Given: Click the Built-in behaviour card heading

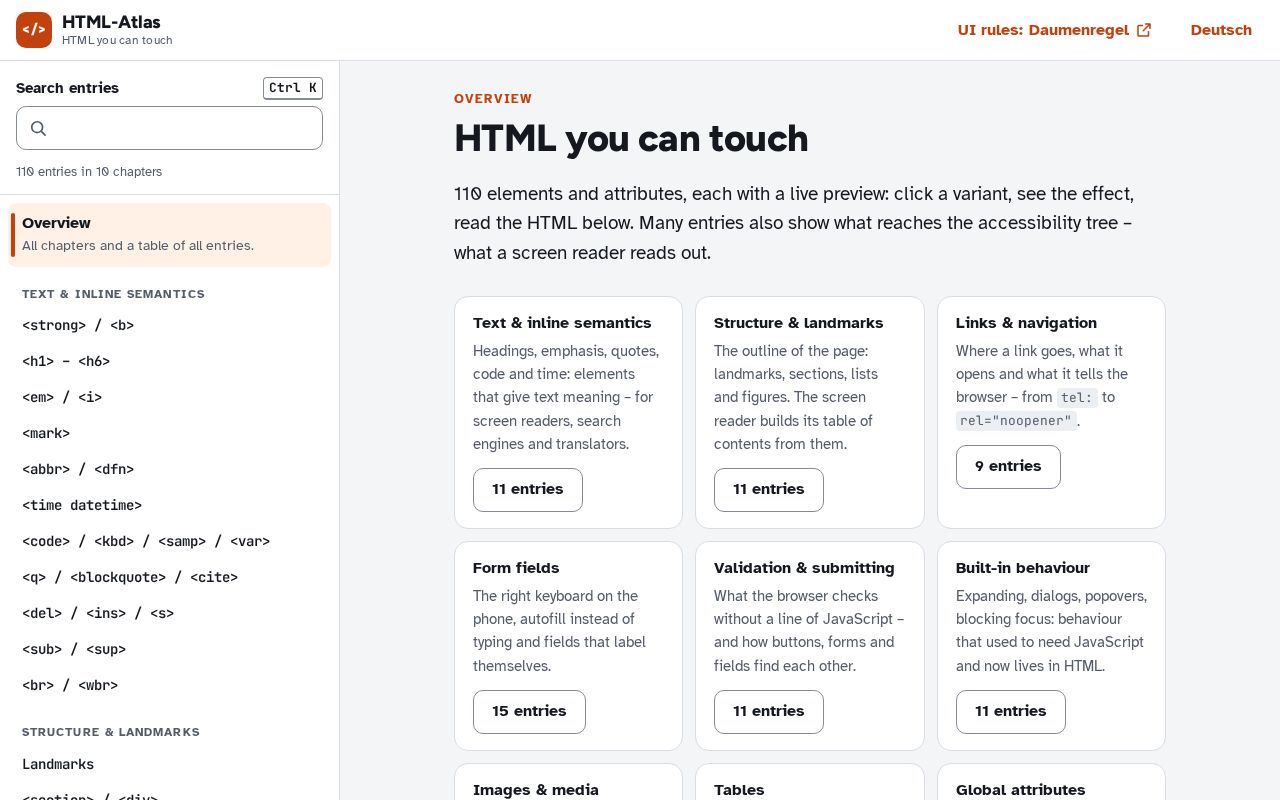Looking at the screenshot, I should point(1023,568).
